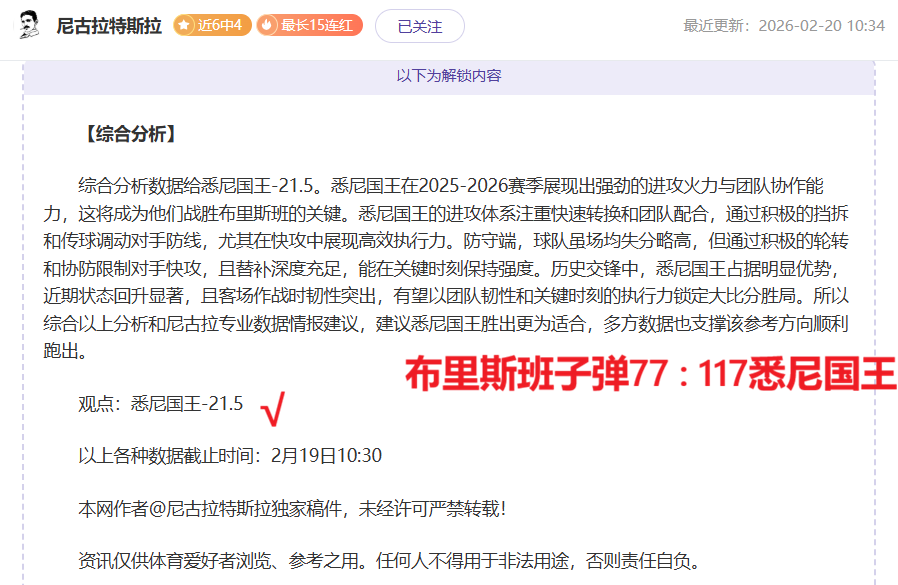Click the red checkmark beside the viewpoint

272,407
